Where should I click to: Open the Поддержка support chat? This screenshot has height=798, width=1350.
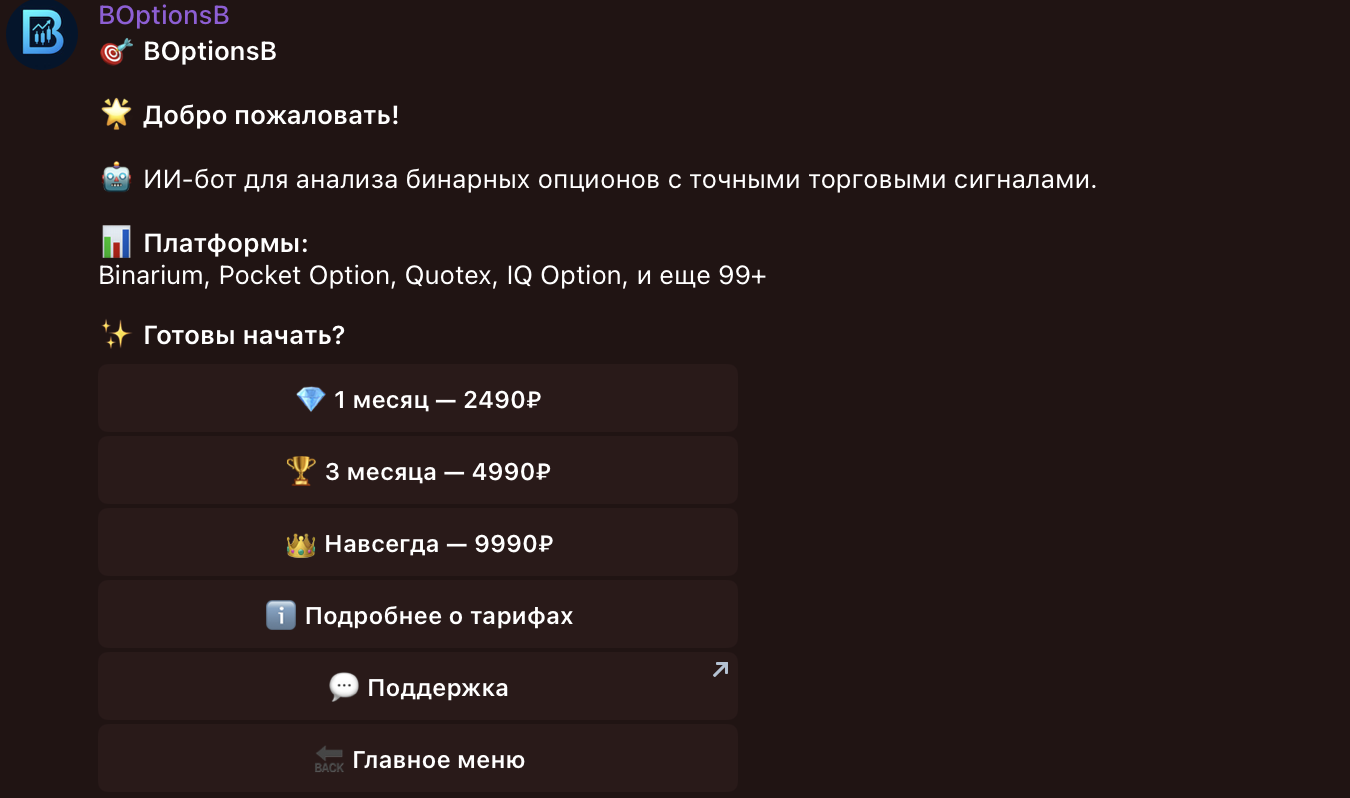pyautogui.click(x=417, y=687)
